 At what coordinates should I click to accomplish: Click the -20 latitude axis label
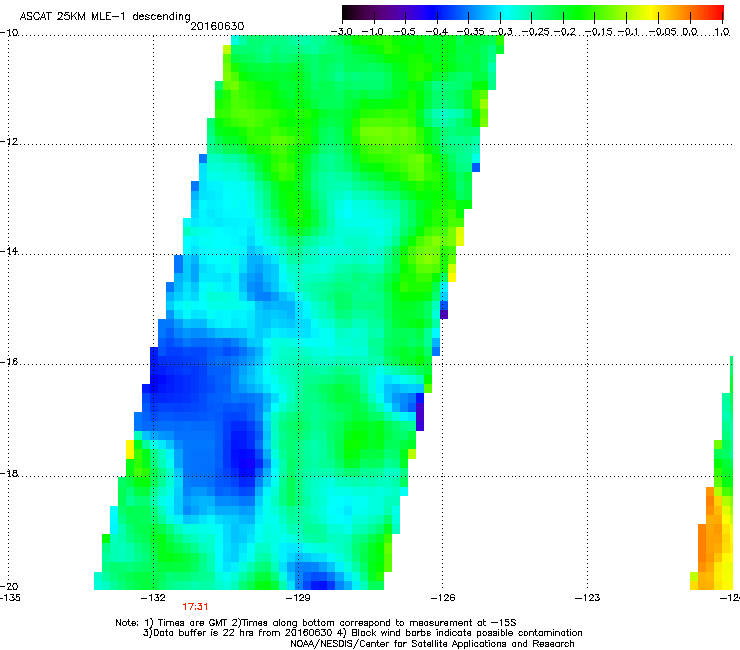point(9,586)
